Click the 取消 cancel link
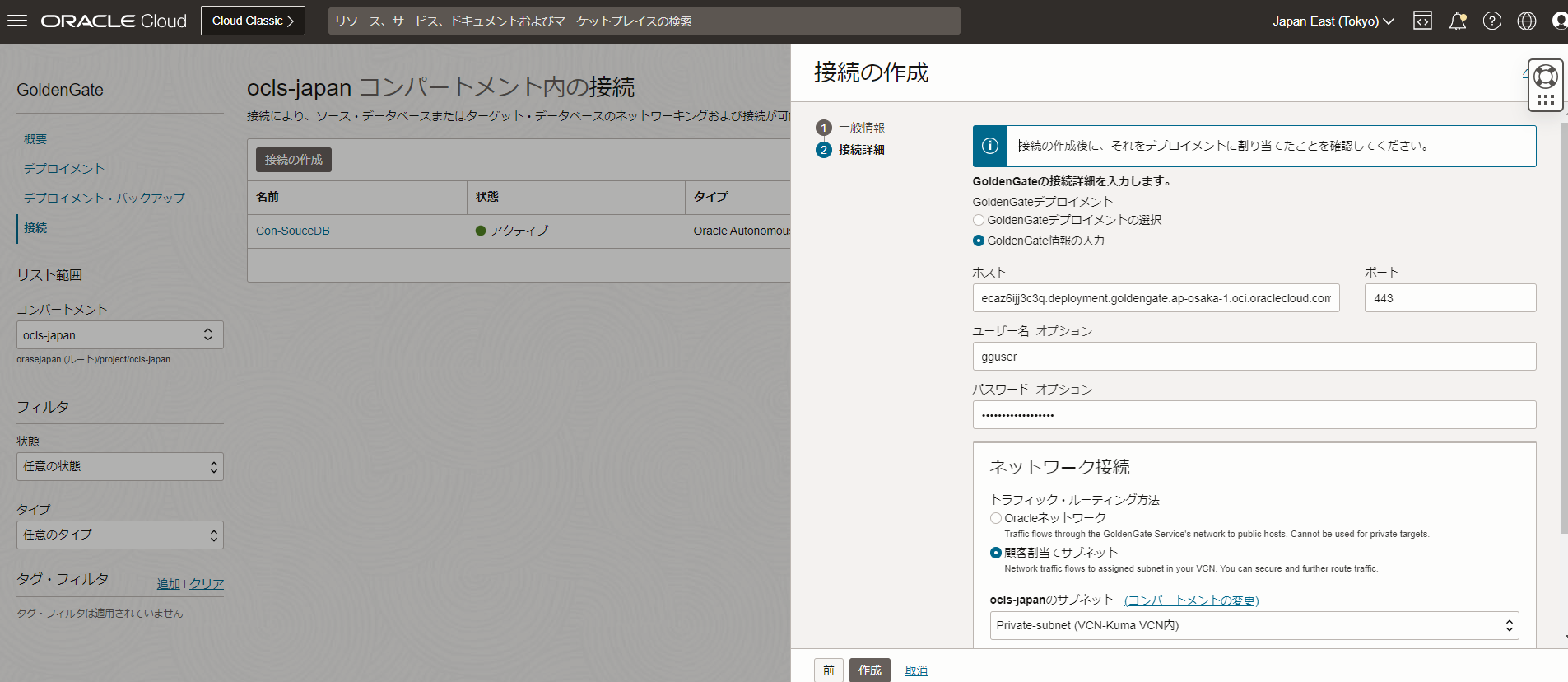Image resolution: width=1568 pixels, height=682 pixels. (x=916, y=670)
